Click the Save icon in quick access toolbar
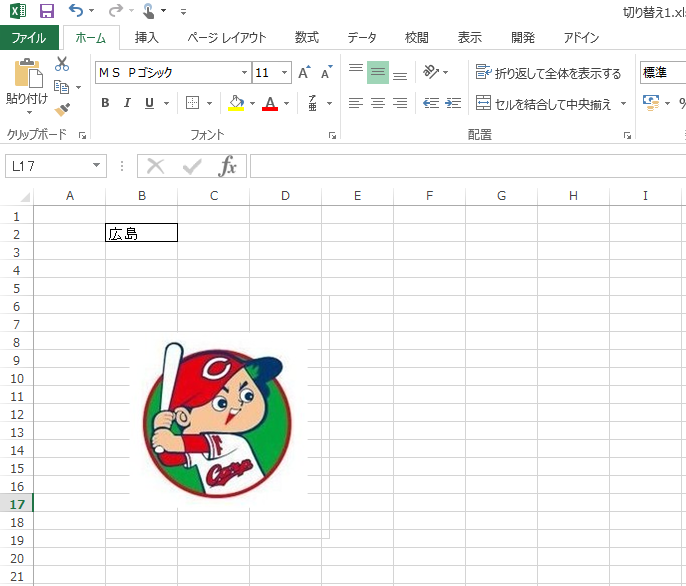This screenshot has width=686, height=586. (x=46, y=11)
